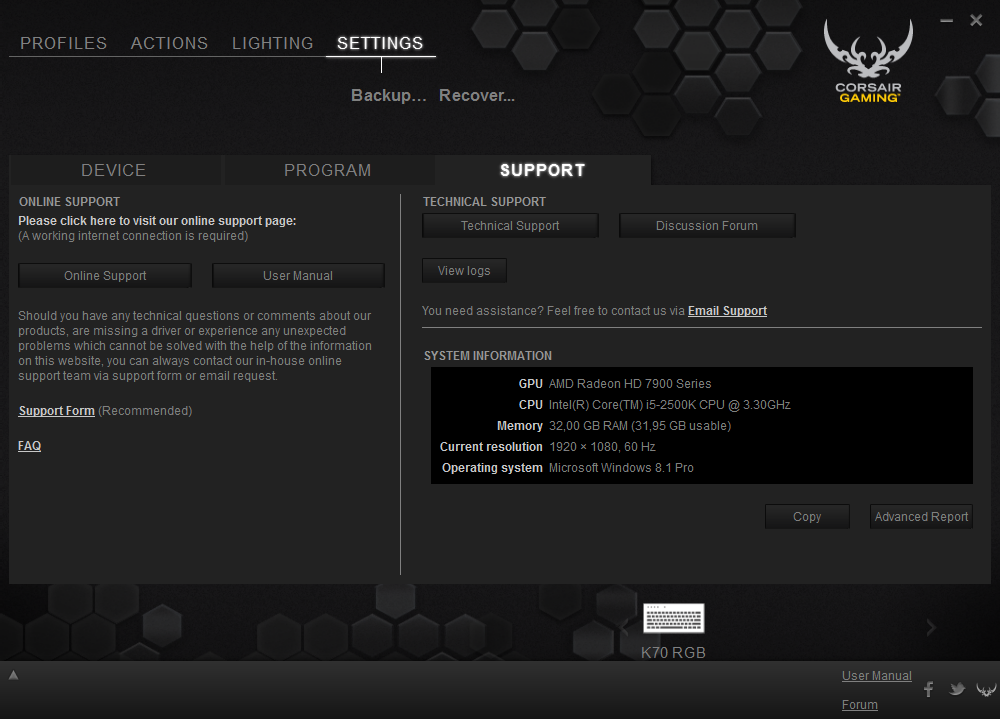The width and height of the screenshot is (1000, 719).
Task: Click the System Information heading
Action: pos(488,356)
